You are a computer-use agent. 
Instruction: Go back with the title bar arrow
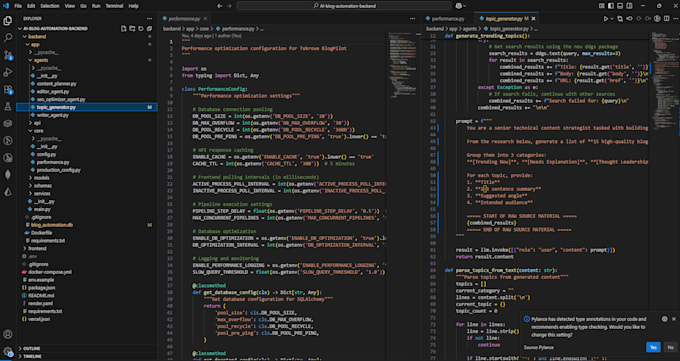[219, 6]
